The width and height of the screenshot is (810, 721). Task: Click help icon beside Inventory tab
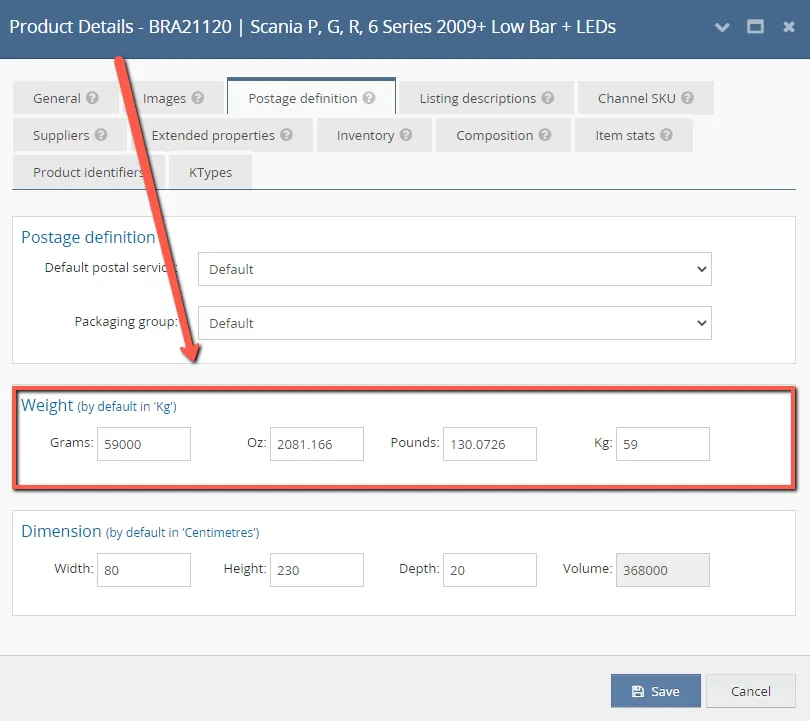tap(406, 135)
